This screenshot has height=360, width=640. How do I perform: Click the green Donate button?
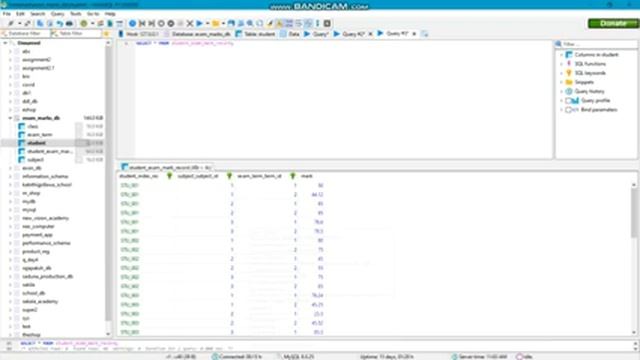point(613,23)
